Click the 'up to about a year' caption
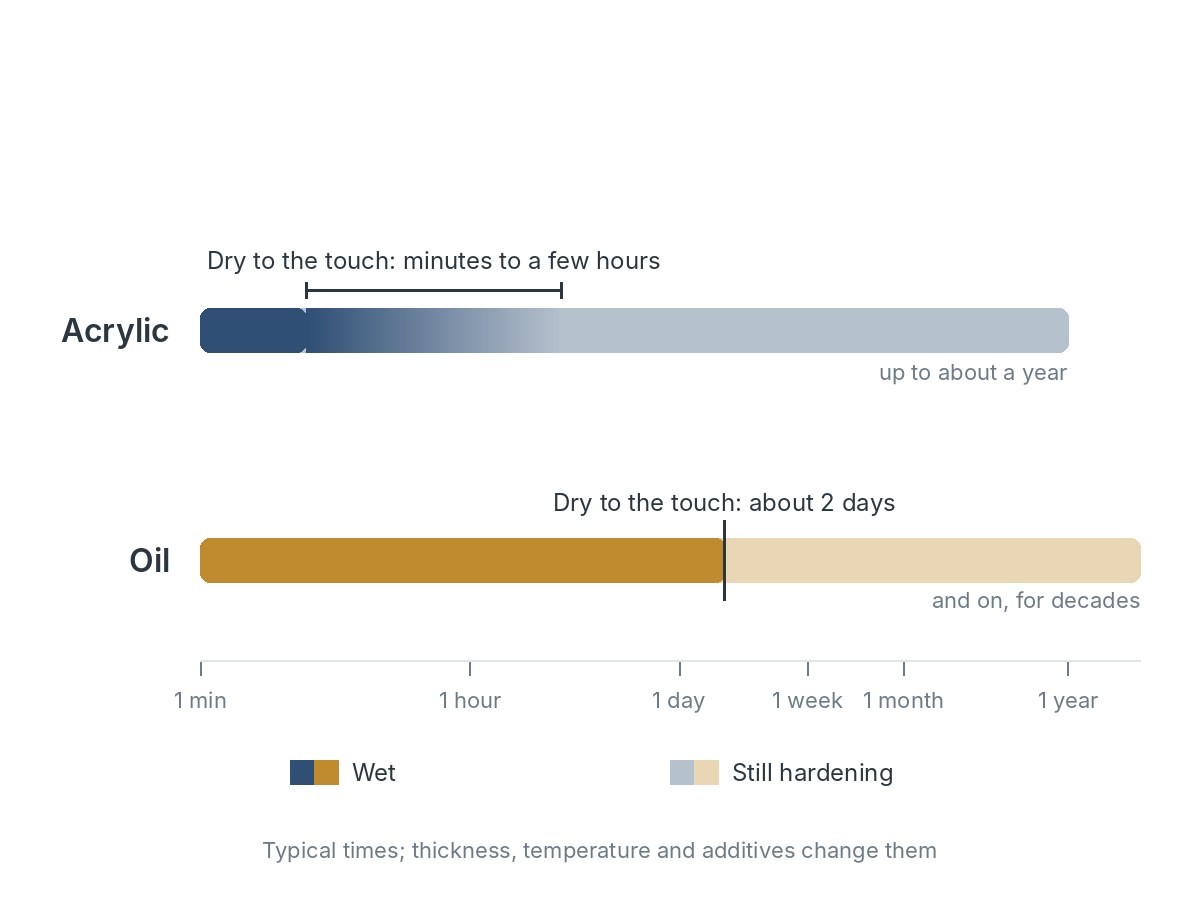Image resolution: width=1200 pixels, height=900 pixels. [973, 373]
